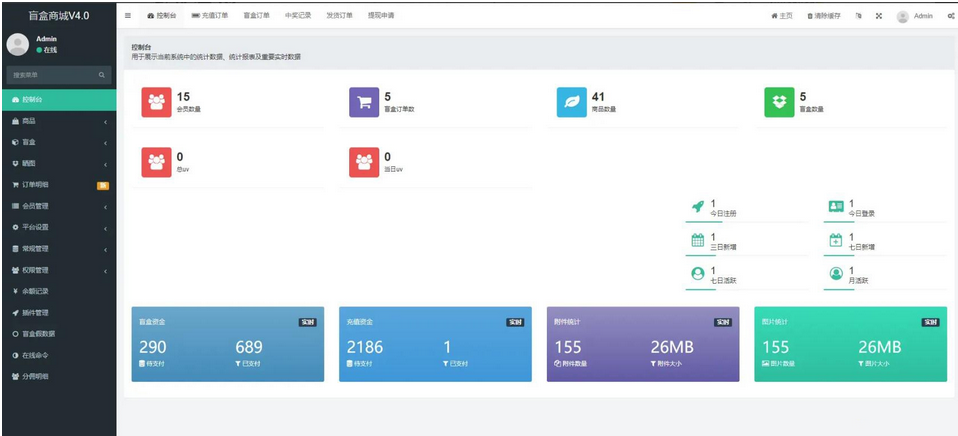
Task: Click the 实时 badge on 充值资金 card
Action: point(515,322)
